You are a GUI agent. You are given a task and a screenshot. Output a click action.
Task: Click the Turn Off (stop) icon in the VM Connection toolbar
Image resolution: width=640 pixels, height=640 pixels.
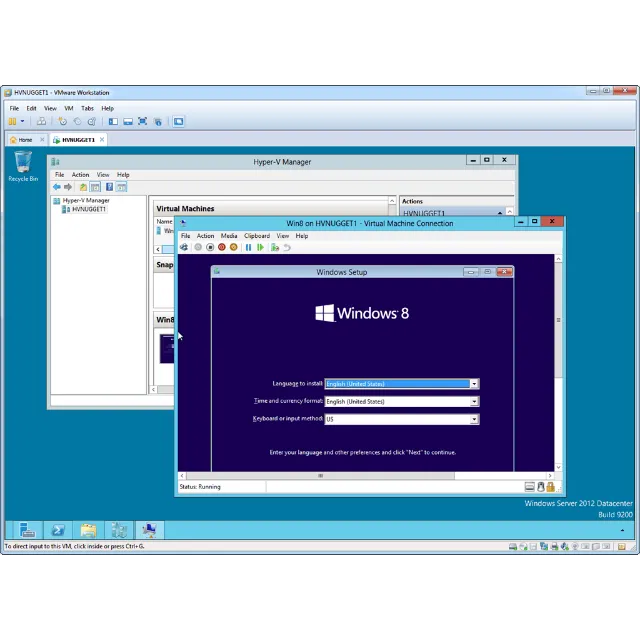210,247
